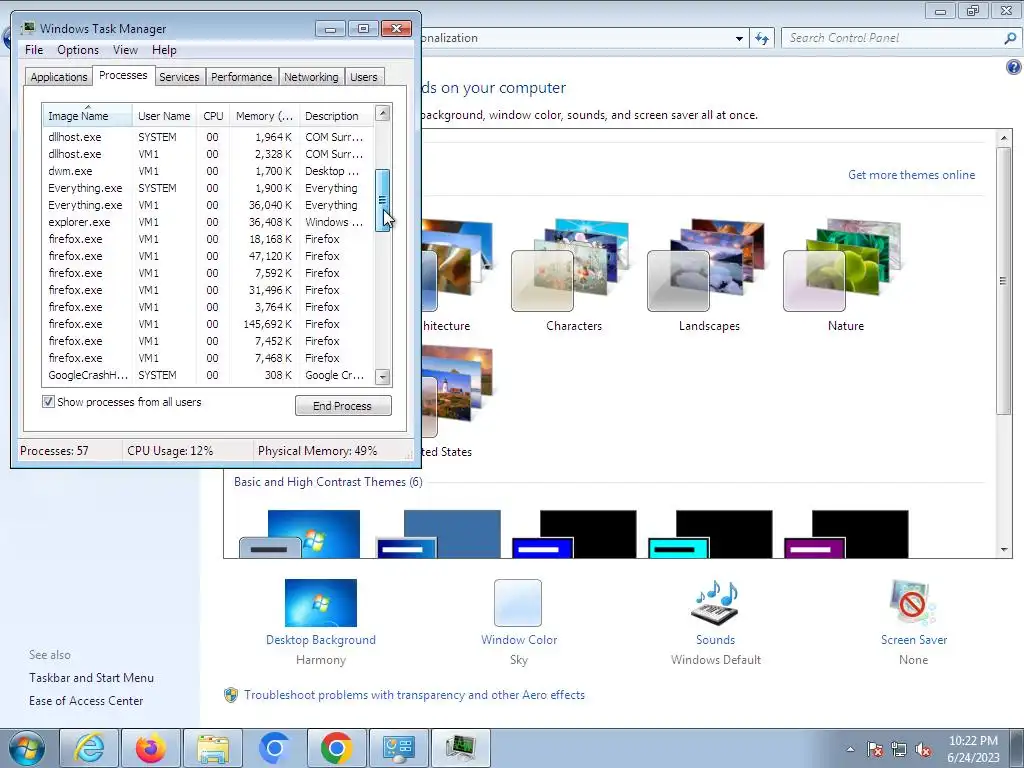This screenshot has height=768, width=1024.
Task: Open Get more themes online link
Action: click(x=911, y=175)
